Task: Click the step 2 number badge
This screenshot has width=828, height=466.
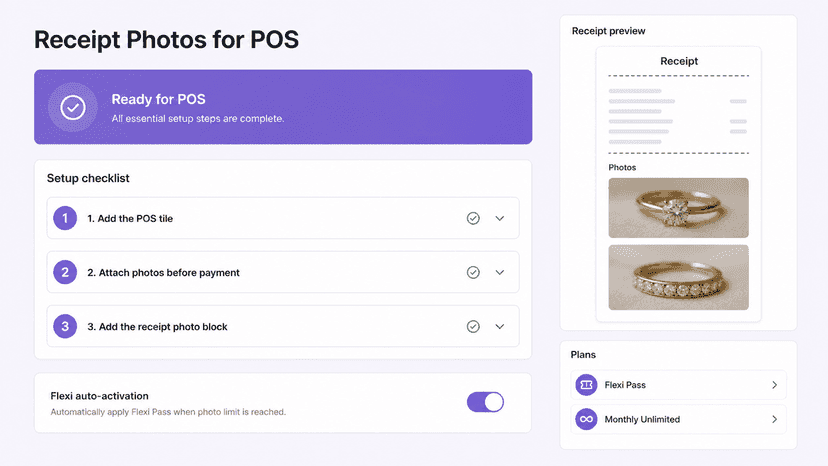Action: 65,272
